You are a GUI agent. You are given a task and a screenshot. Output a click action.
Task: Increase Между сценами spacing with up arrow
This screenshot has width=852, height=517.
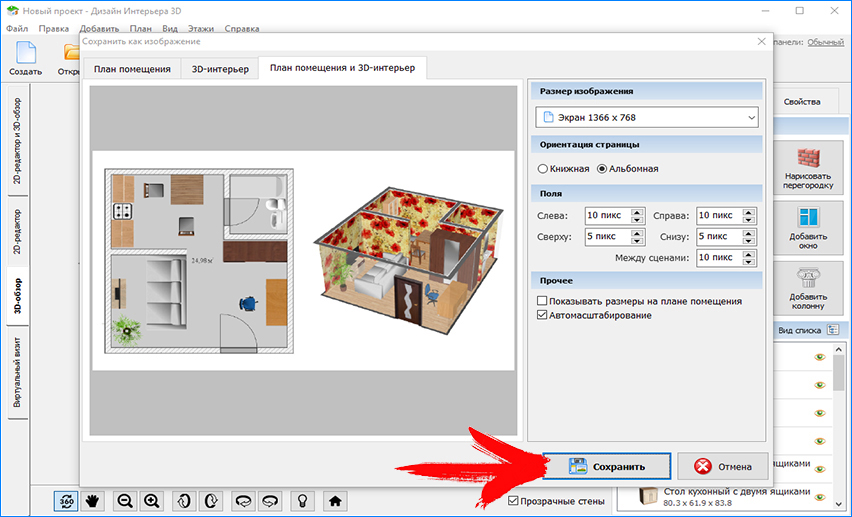pyautogui.click(x=749, y=254)
